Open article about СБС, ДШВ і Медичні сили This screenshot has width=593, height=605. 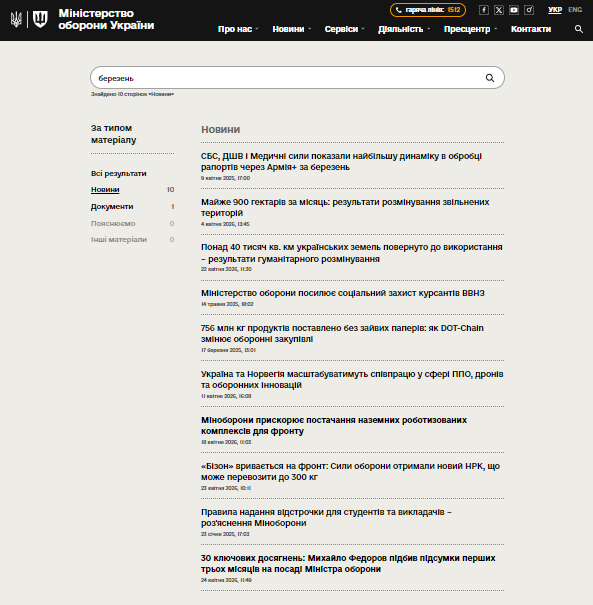click(x=341, y=162)
